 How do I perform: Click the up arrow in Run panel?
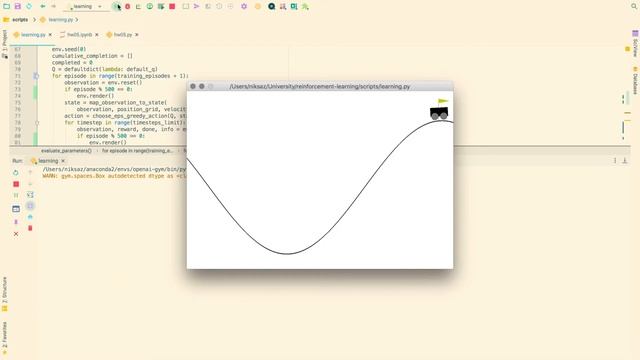click(x=30, y=173)
